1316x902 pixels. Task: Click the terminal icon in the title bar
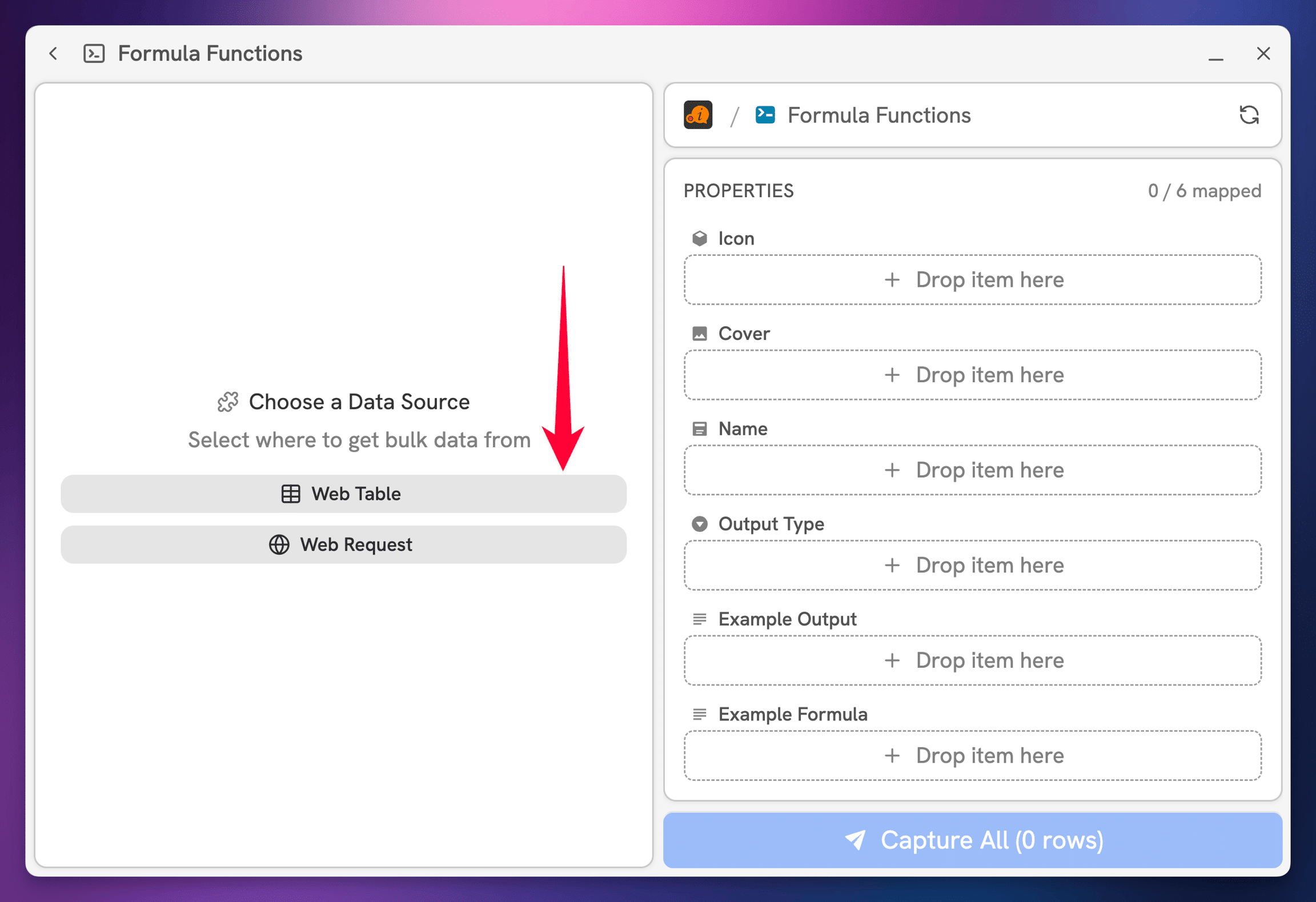coord(94,54)
